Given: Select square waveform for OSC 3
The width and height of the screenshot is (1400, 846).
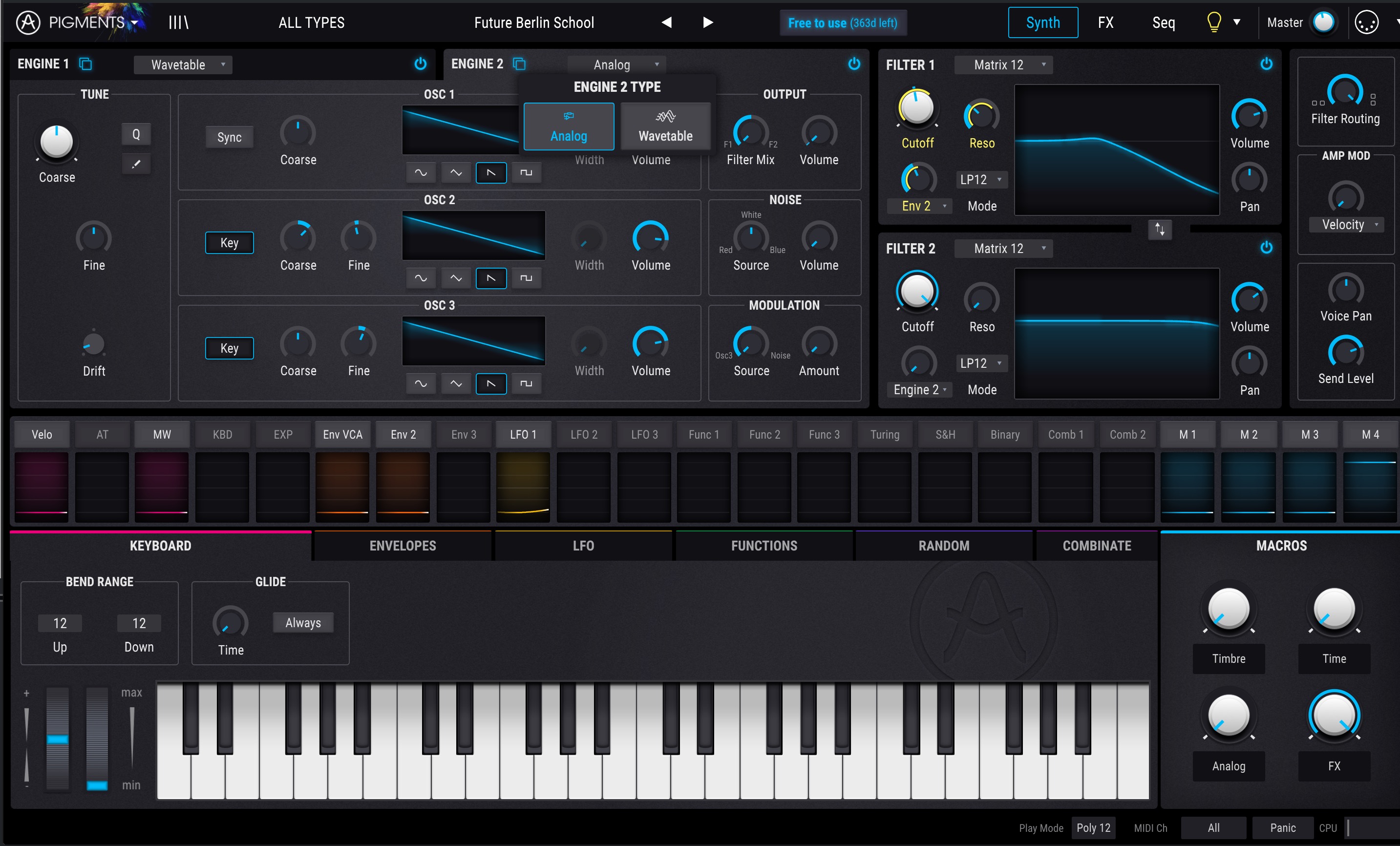Looking at the screenshot, I should pos(526,384).
